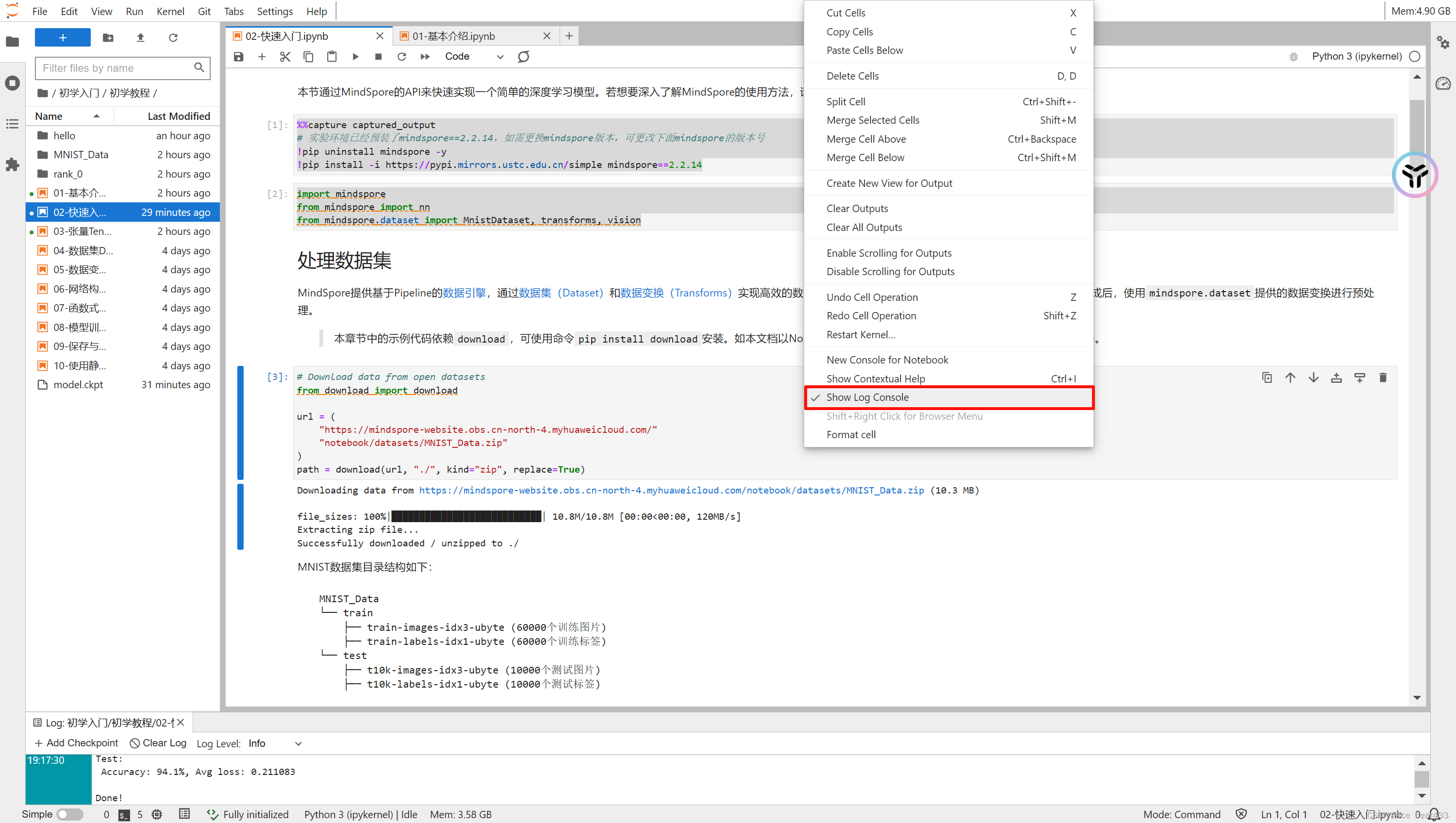The height and width of the screenshot is (823, 1456).
Task: Toggle Simple interface mode switch
Action: click(x=70, y=815)
